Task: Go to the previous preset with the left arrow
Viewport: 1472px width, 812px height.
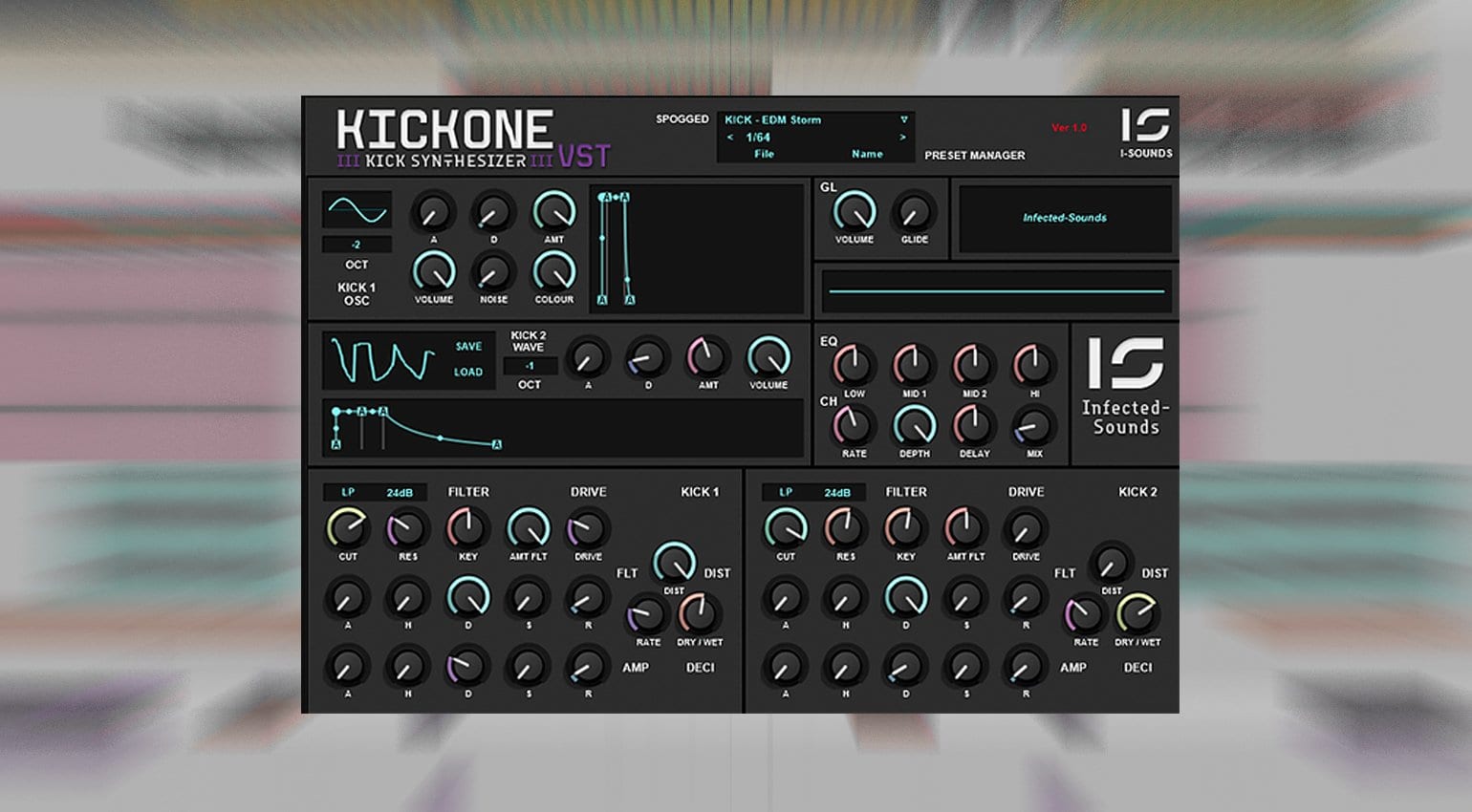Action: pos(730,138)
